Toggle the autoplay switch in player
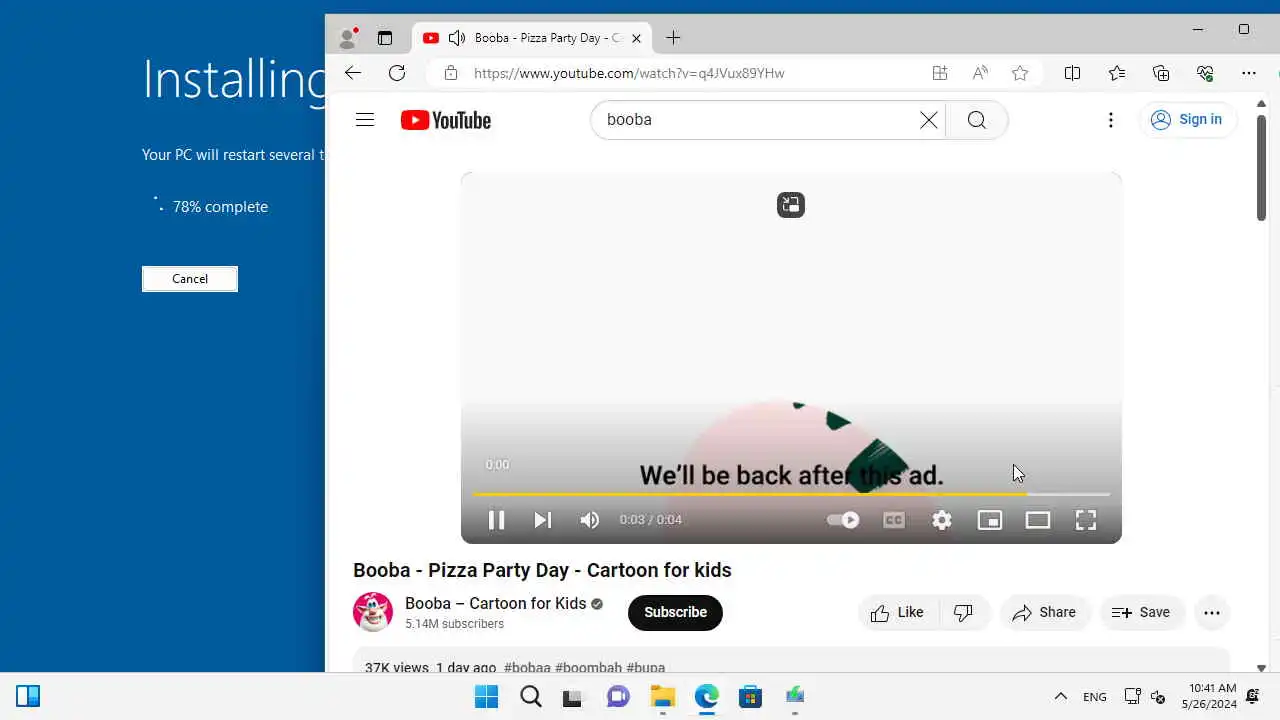 tap(843, 520)
